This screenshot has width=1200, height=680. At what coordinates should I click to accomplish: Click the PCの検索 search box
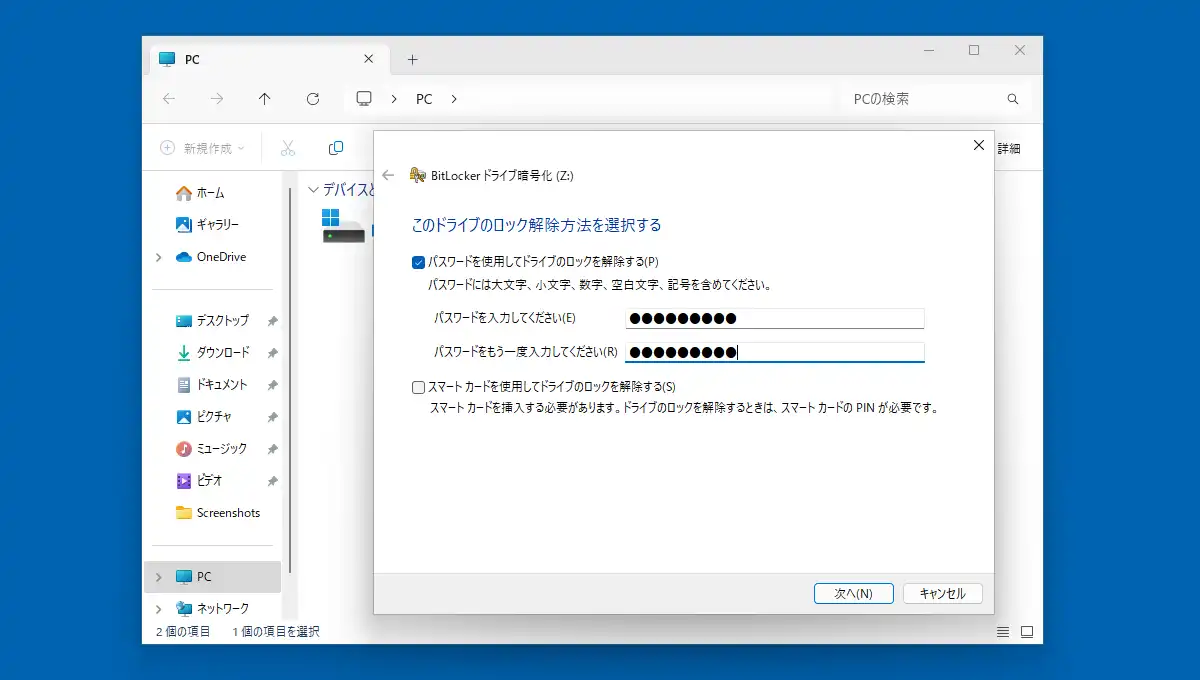[x=937, y=99]
